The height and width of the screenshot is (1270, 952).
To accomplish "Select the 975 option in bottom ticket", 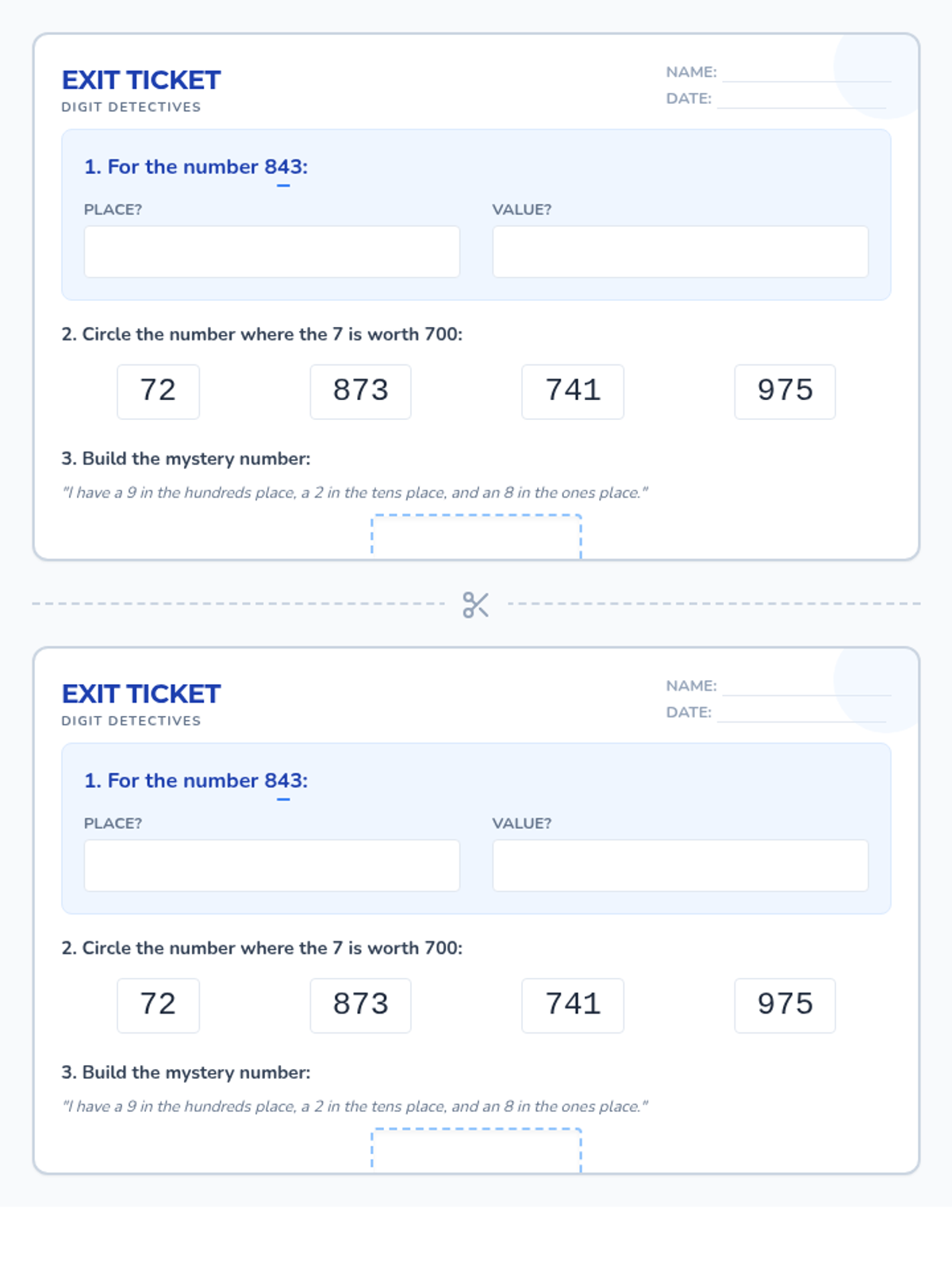I will pos(785,1005).
